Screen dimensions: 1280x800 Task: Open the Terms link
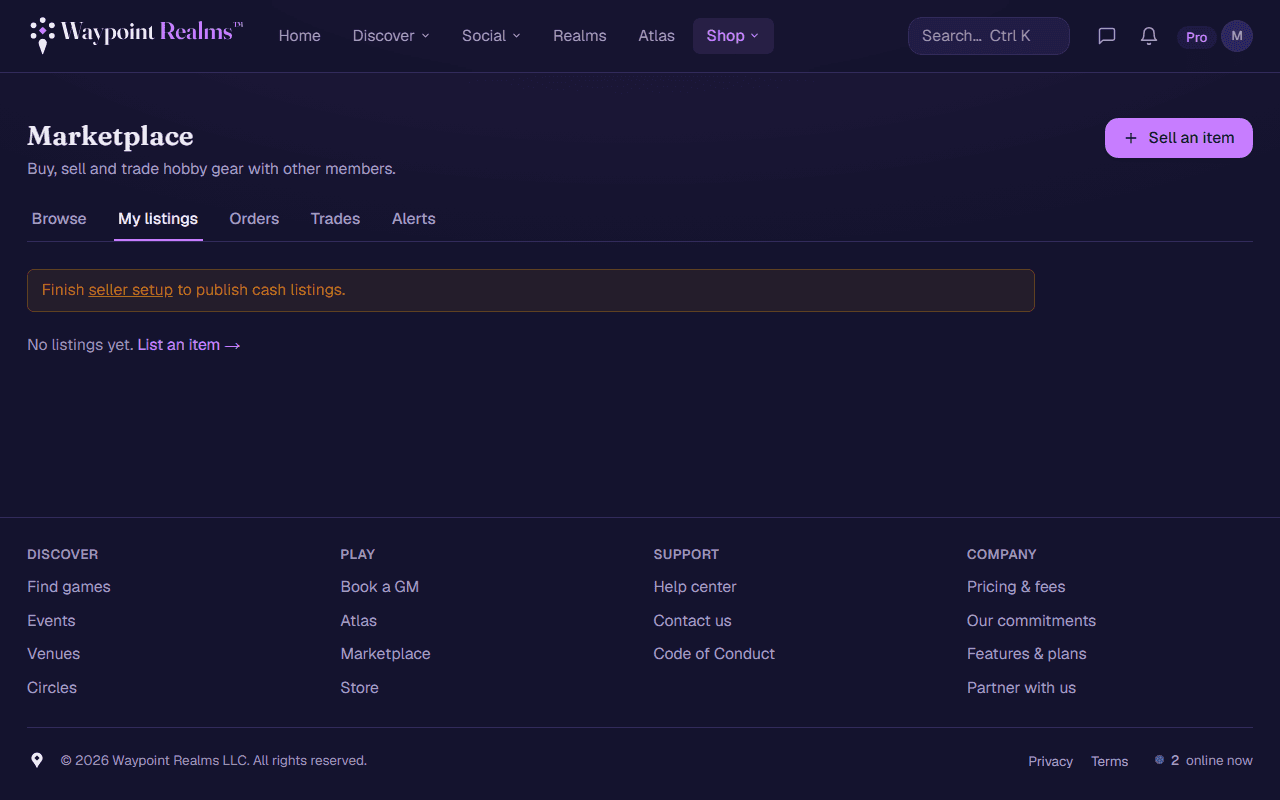1110,761
